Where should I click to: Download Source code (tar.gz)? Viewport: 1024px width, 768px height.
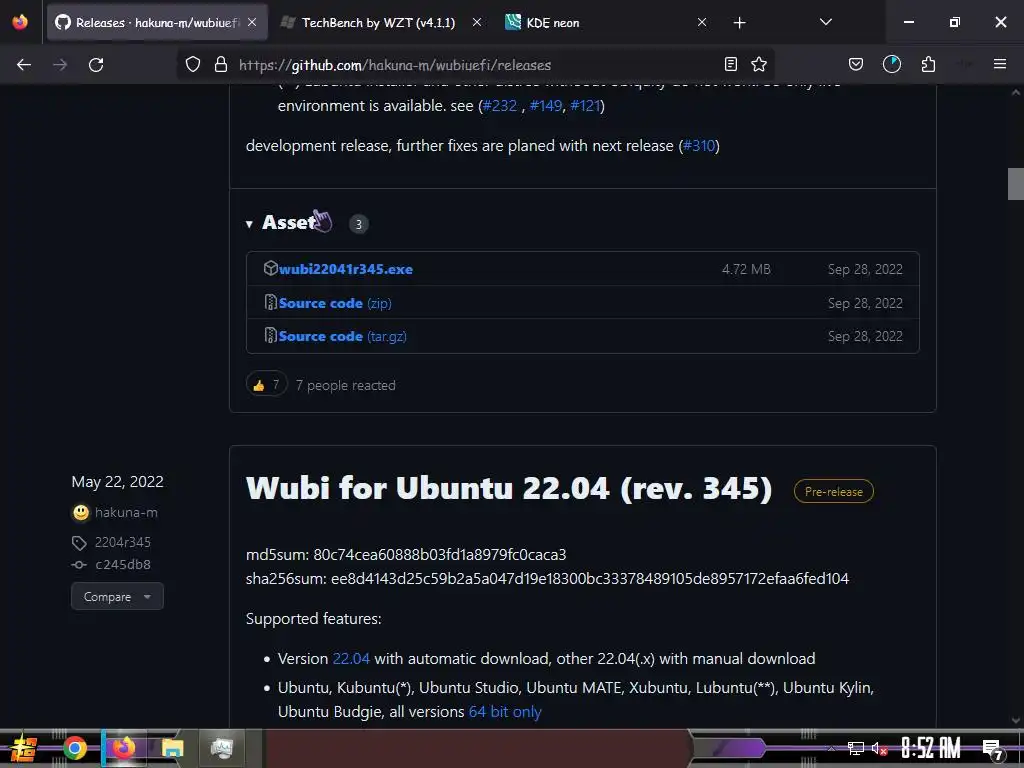342,336
